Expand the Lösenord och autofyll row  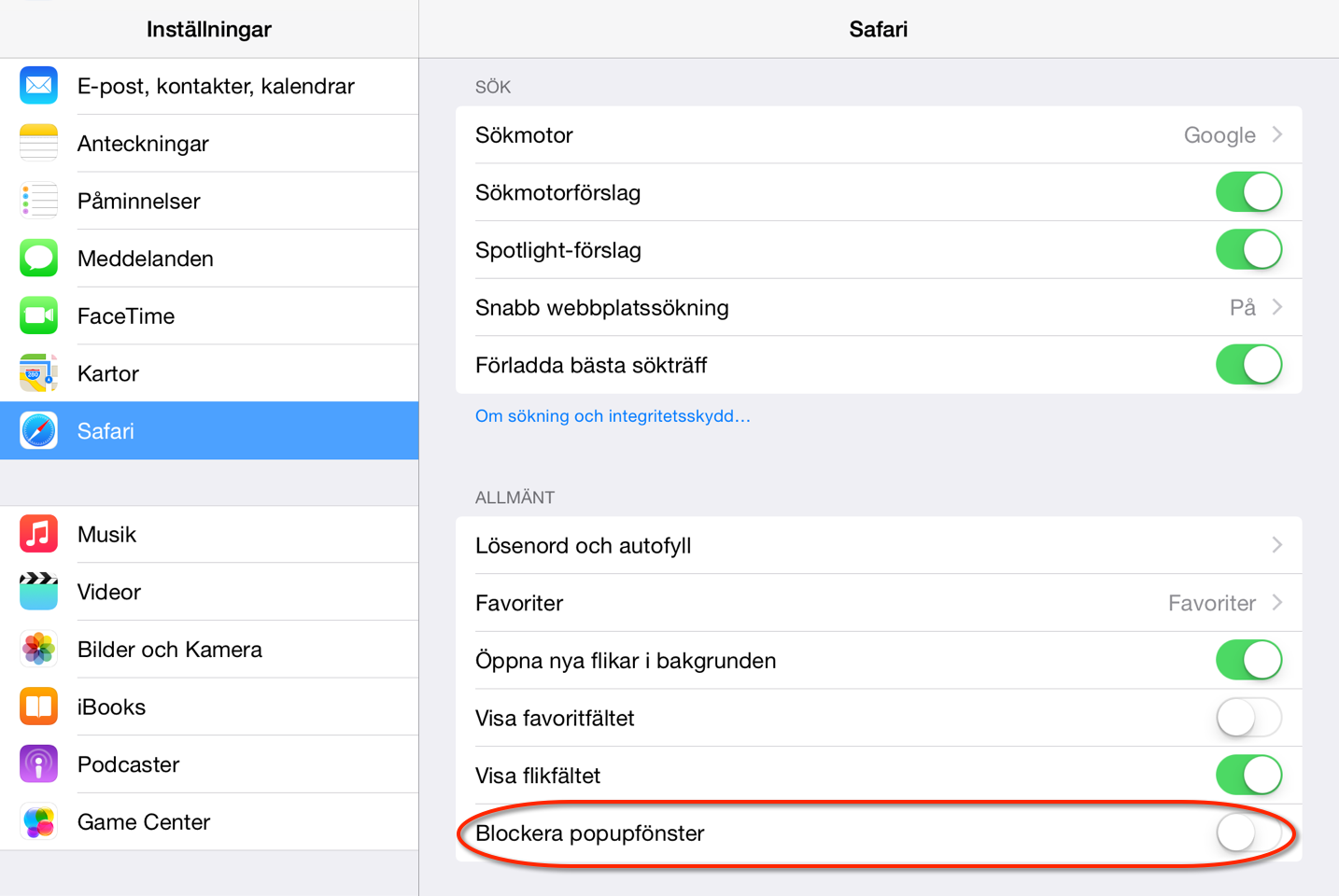879,545
